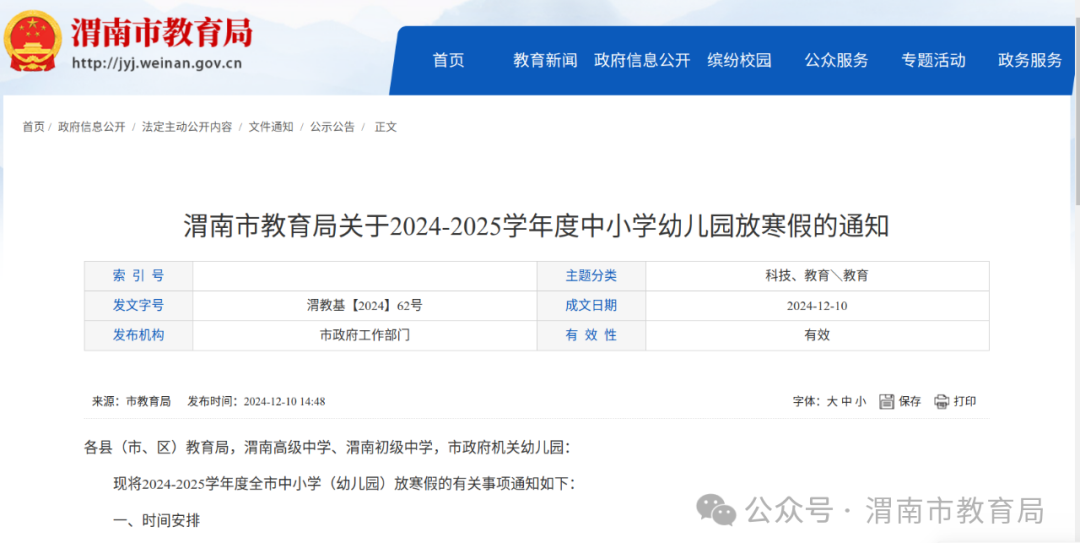Follow the 法定主动公开内容 breadcrumb link
1080x543 pixels.
[187, 127]
